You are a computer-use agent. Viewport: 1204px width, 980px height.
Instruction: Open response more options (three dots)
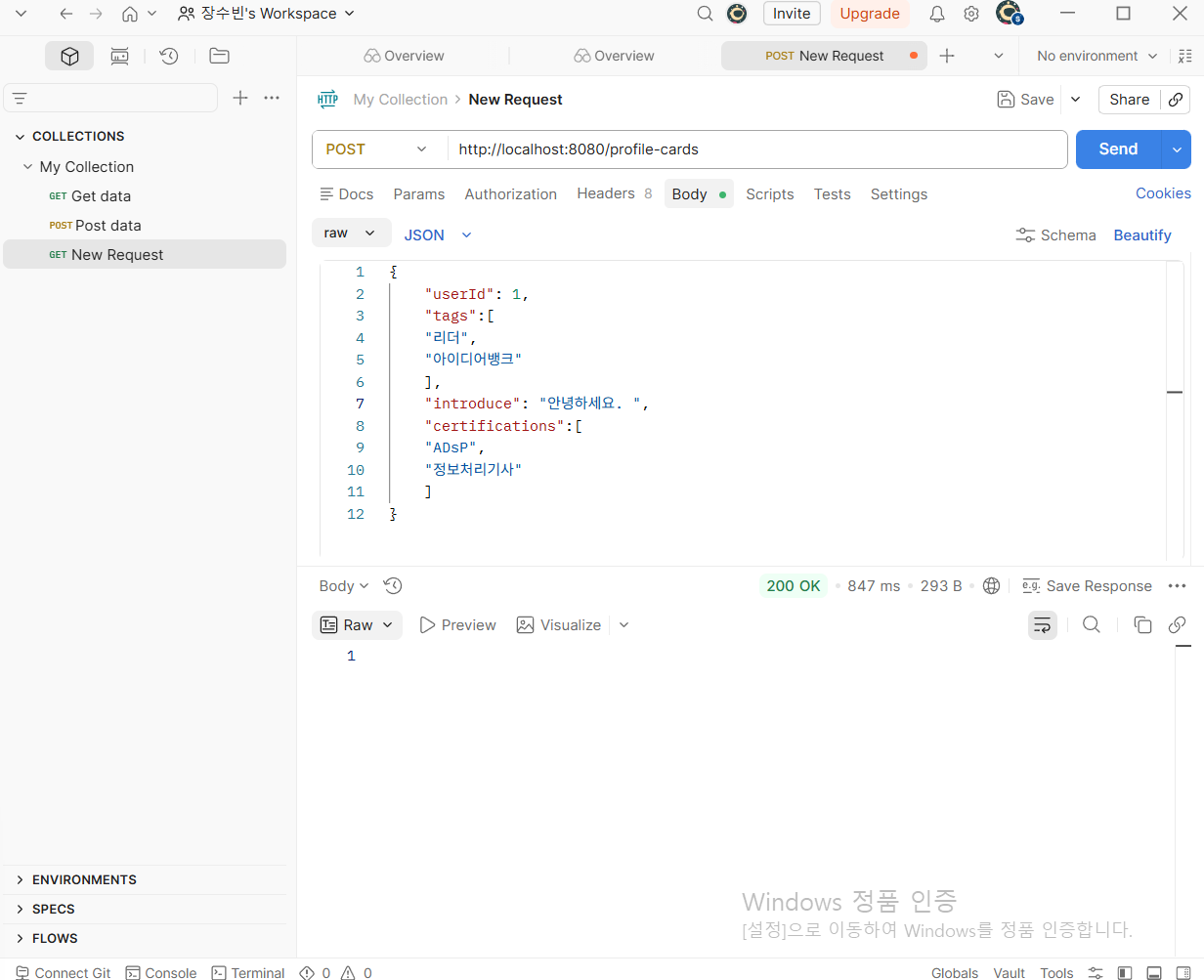[x=1177, y=586]
